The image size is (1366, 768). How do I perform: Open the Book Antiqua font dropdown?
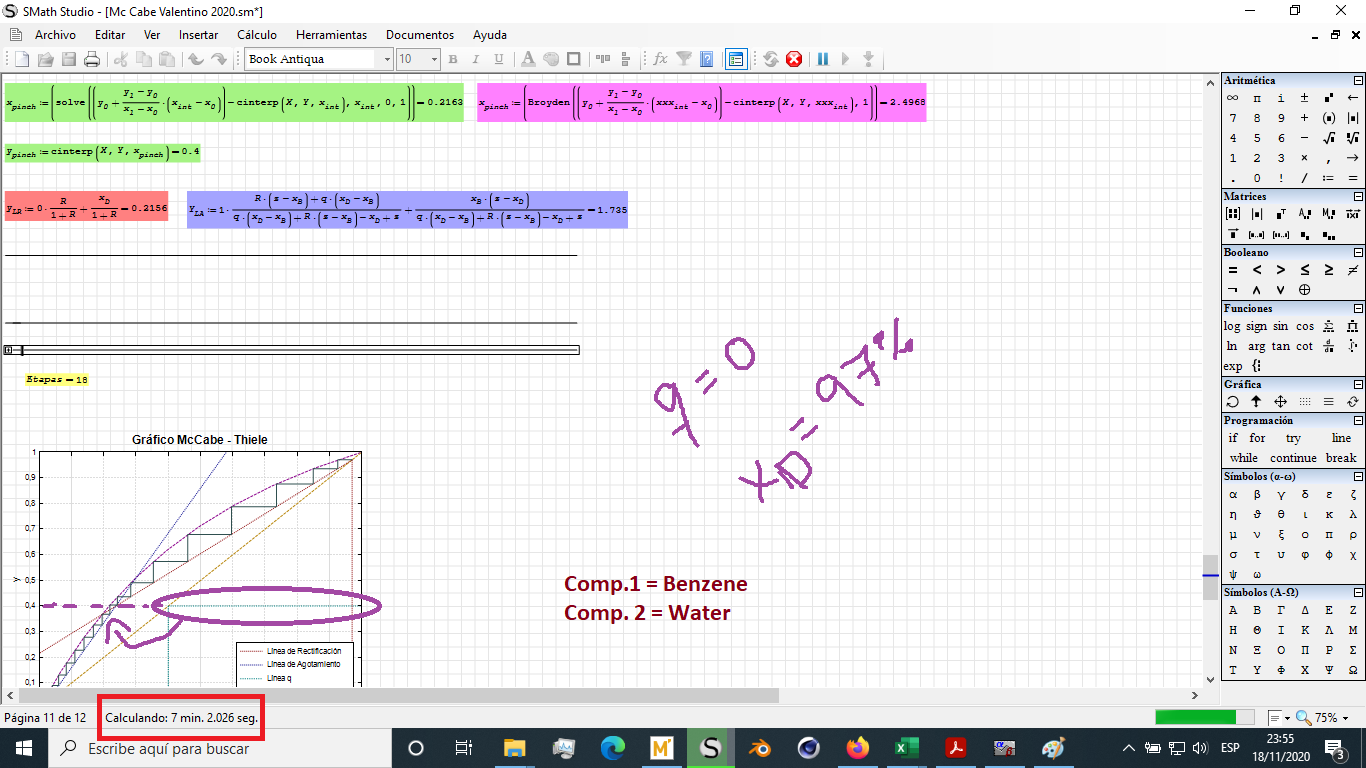387,59
